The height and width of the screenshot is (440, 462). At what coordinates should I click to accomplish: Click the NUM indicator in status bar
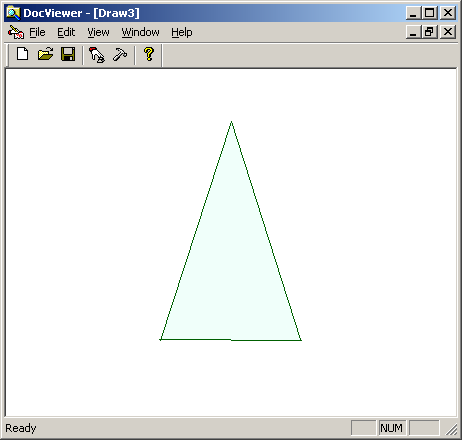(x=392, y=428)
